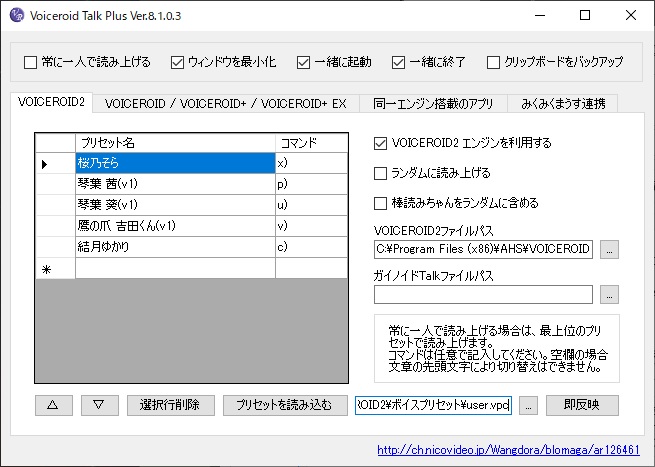The image size is (655, 467).
Task: Open 同一エンジン搭載のアプリ tab
Action: point(433,104)
